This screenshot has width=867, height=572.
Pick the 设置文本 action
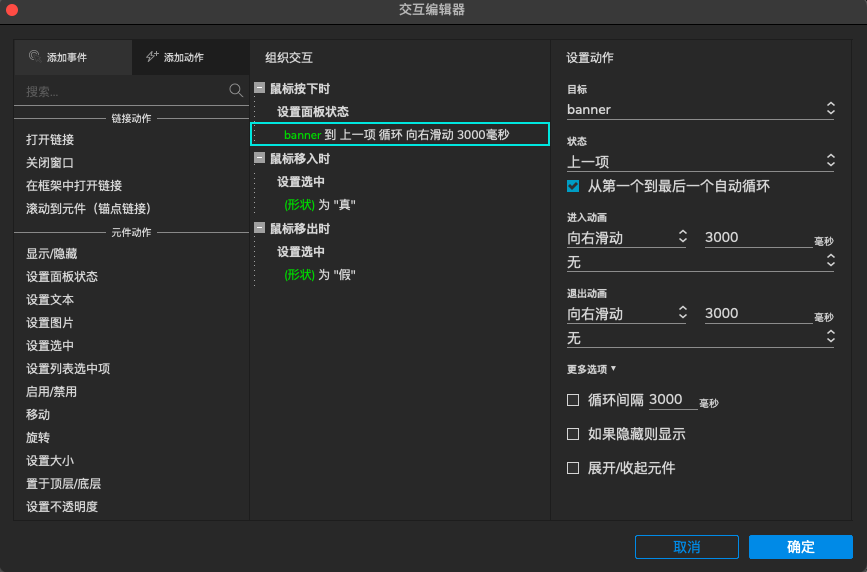[50, 299]
